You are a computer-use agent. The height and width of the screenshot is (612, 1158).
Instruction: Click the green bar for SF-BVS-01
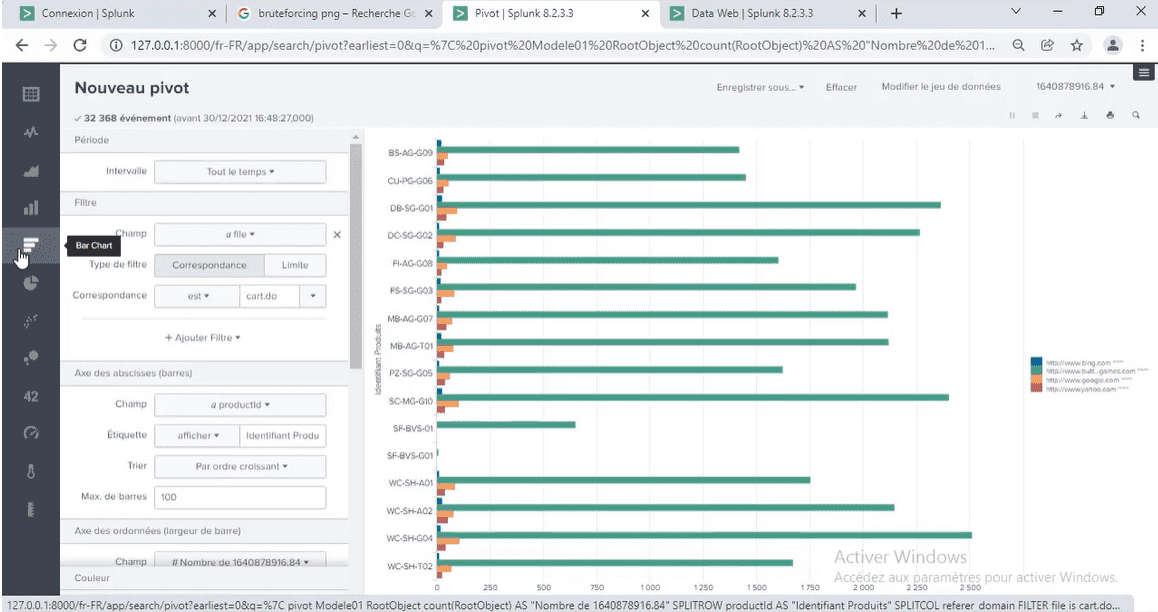point(507,424)
